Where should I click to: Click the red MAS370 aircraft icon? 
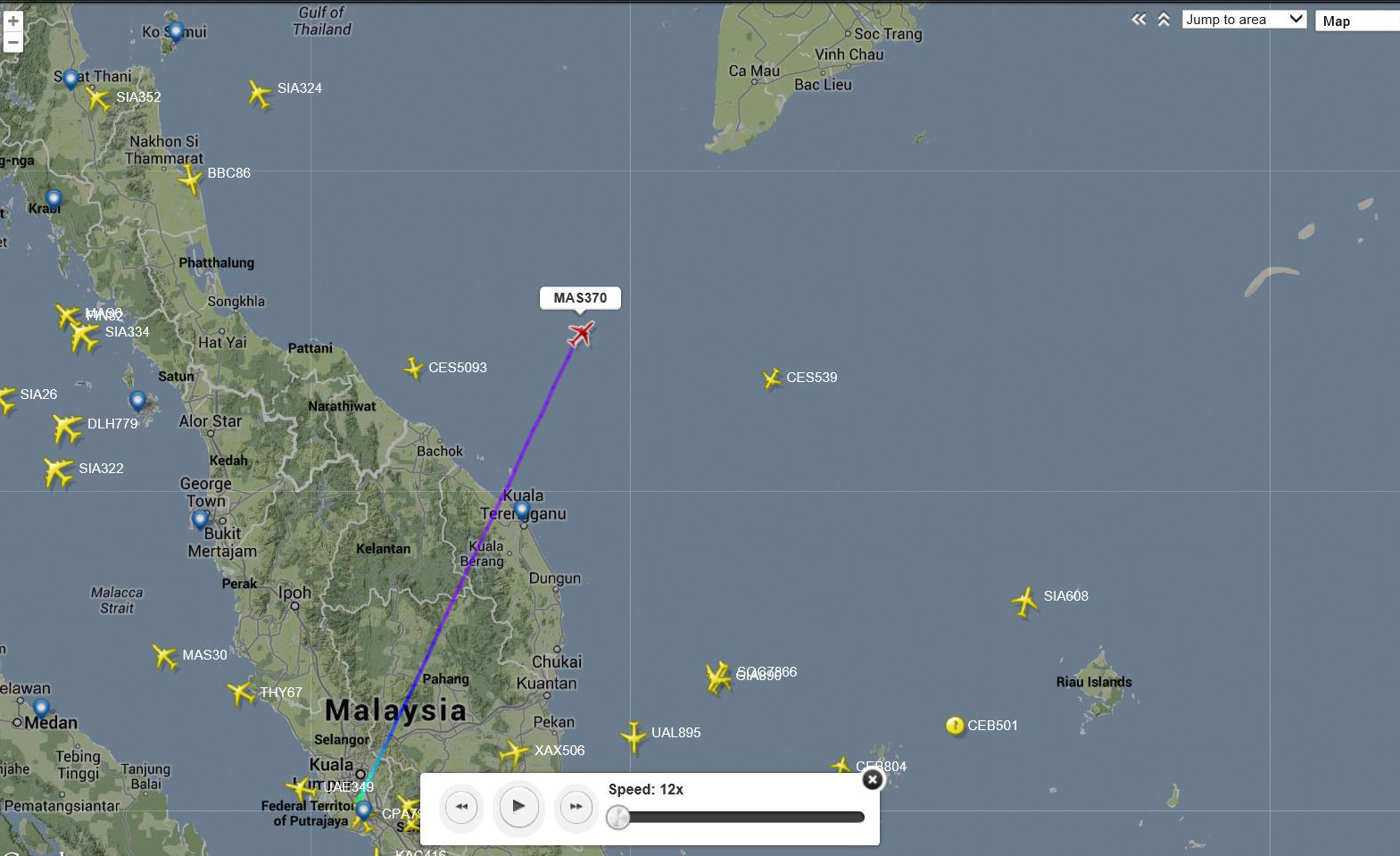pos(581,334)
